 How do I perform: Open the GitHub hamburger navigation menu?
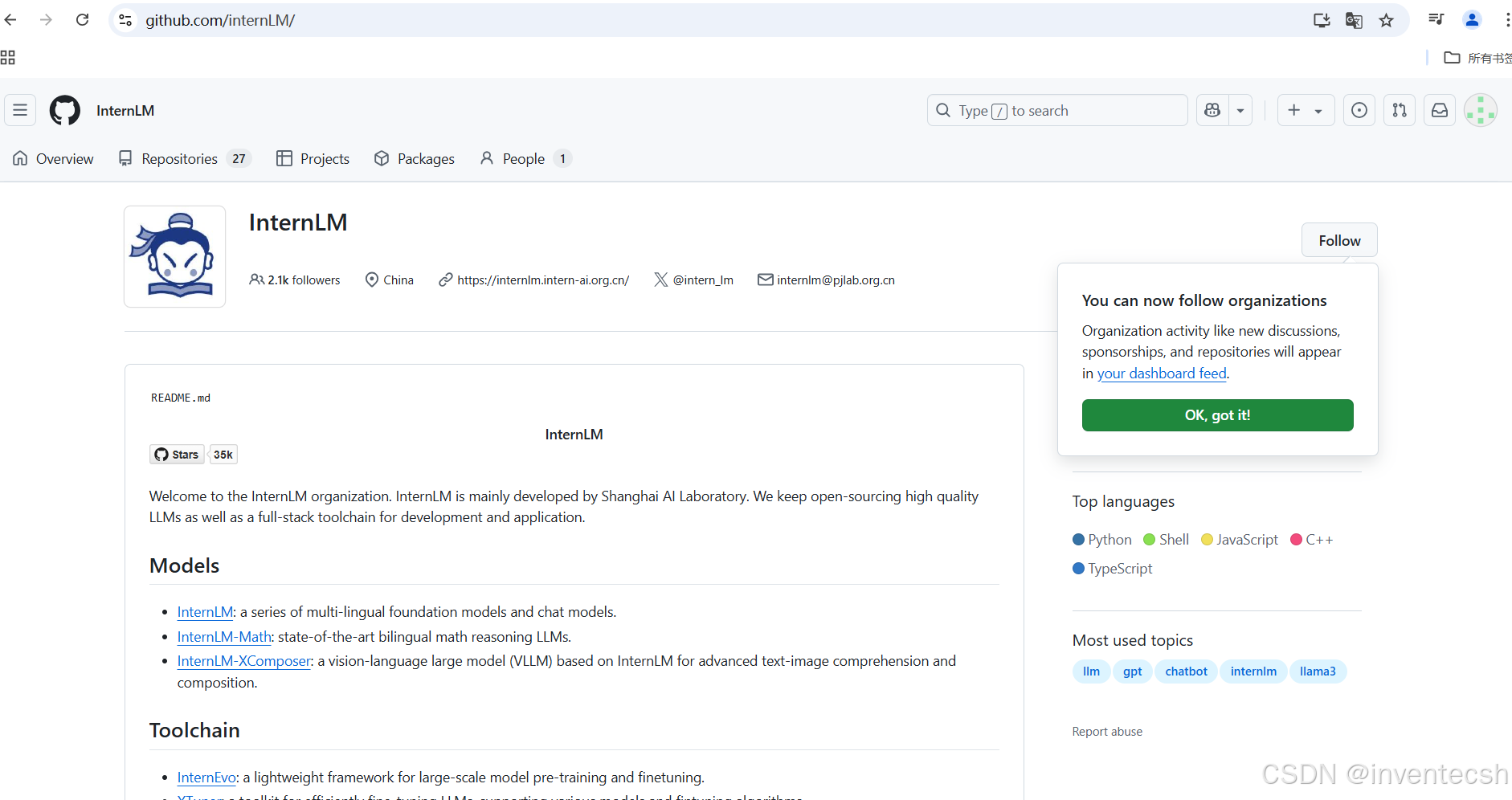point(20,110)
